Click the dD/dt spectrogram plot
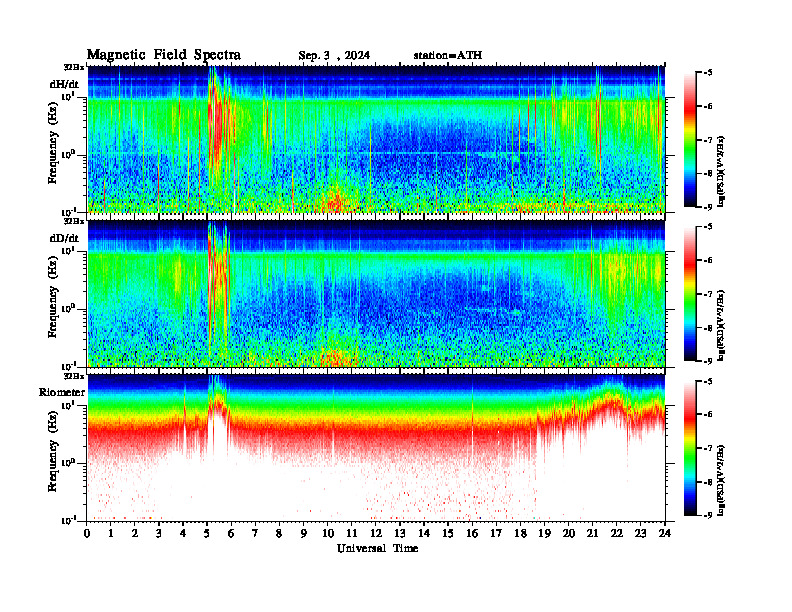 point(376,294)
